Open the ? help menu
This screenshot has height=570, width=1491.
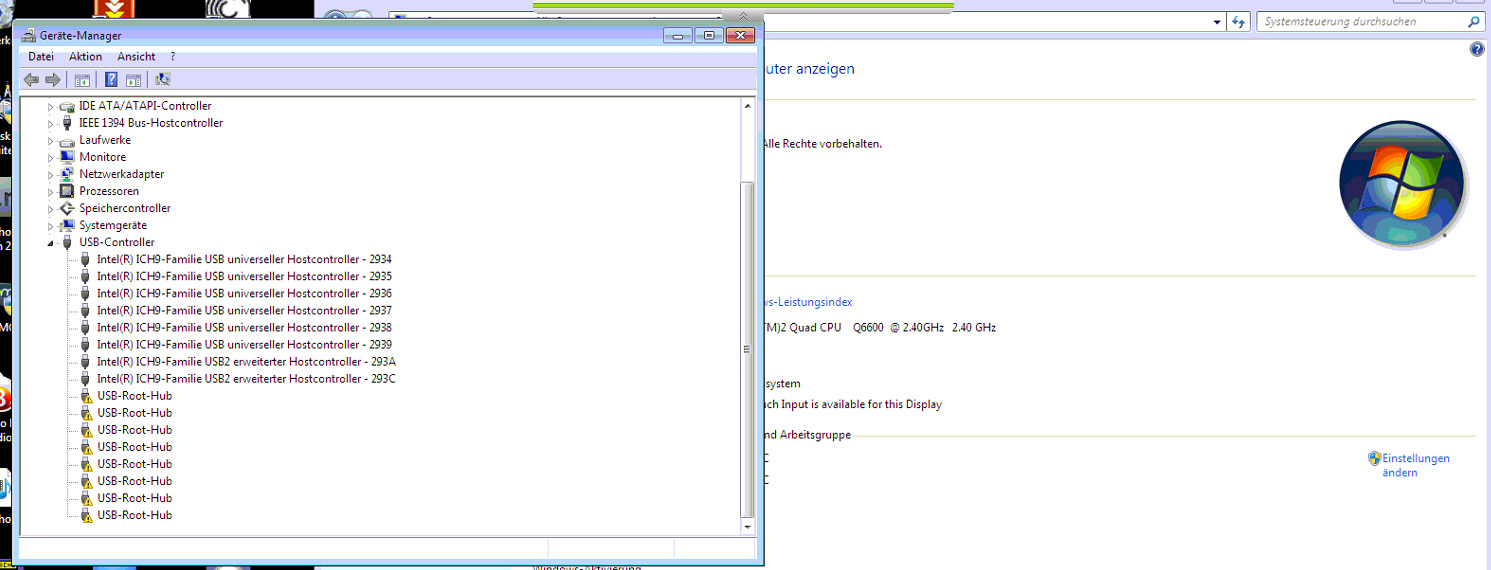[x=173, y=57]
